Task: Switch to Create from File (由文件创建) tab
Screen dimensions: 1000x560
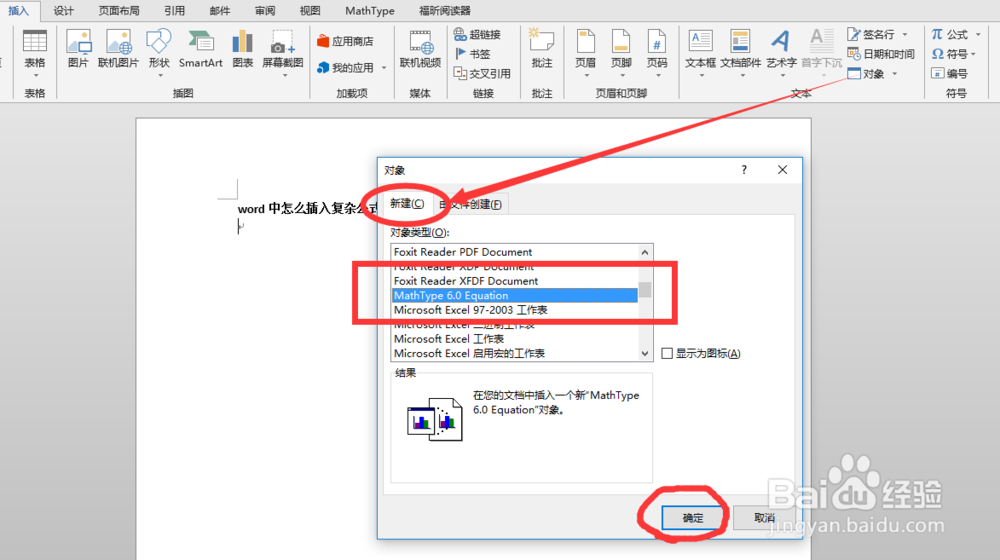Action: 471,204
